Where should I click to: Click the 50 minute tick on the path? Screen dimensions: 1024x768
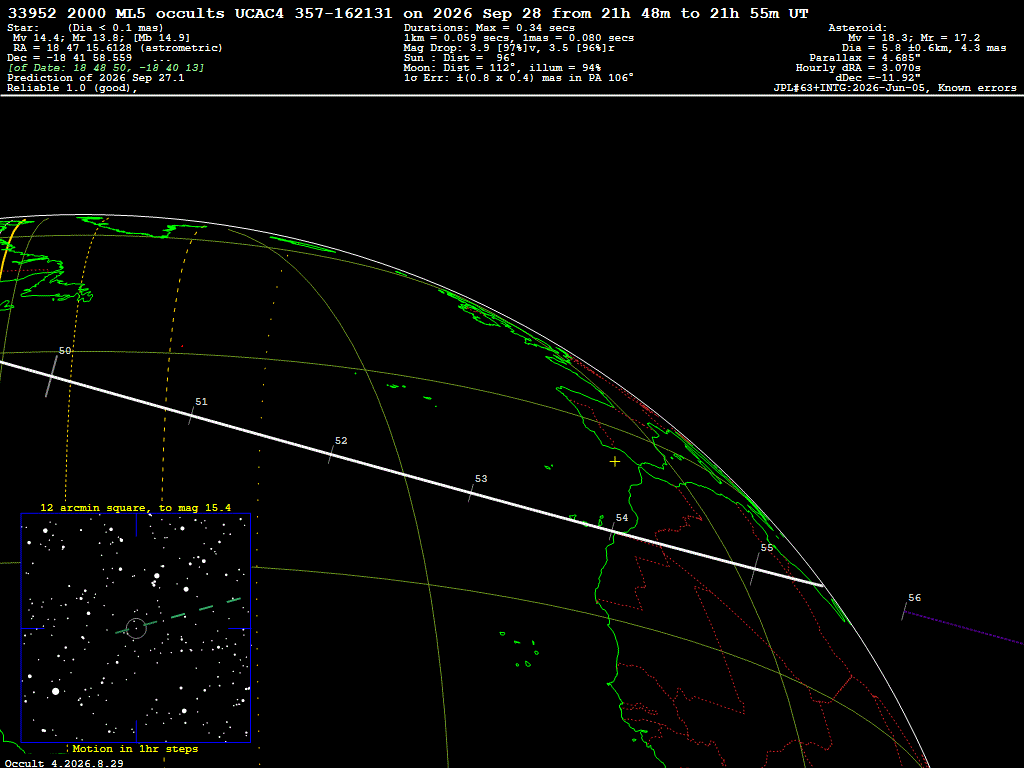pyautogui.click(x=51, y=376)
